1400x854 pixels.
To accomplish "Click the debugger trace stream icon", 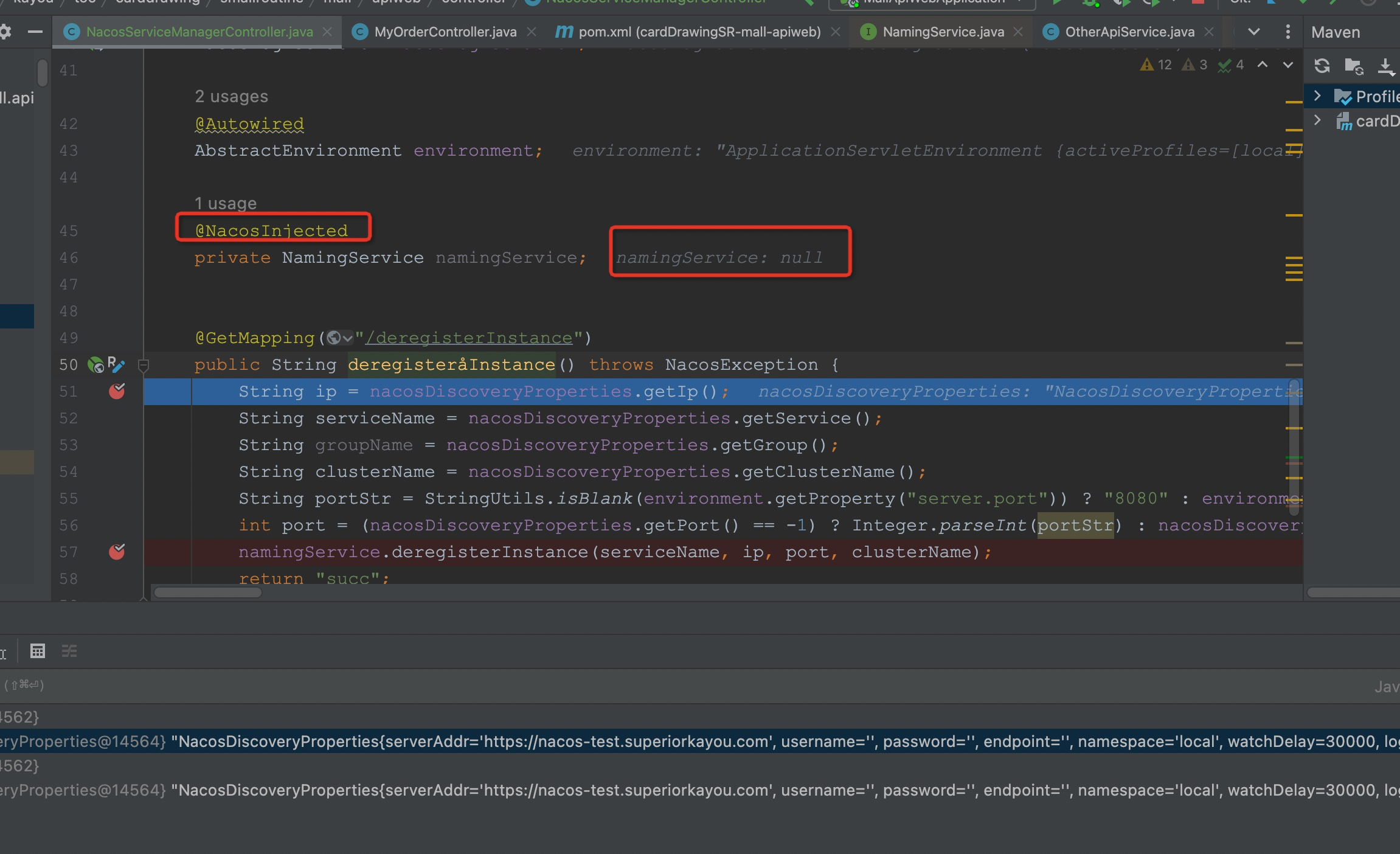I will tap(69, 651).
